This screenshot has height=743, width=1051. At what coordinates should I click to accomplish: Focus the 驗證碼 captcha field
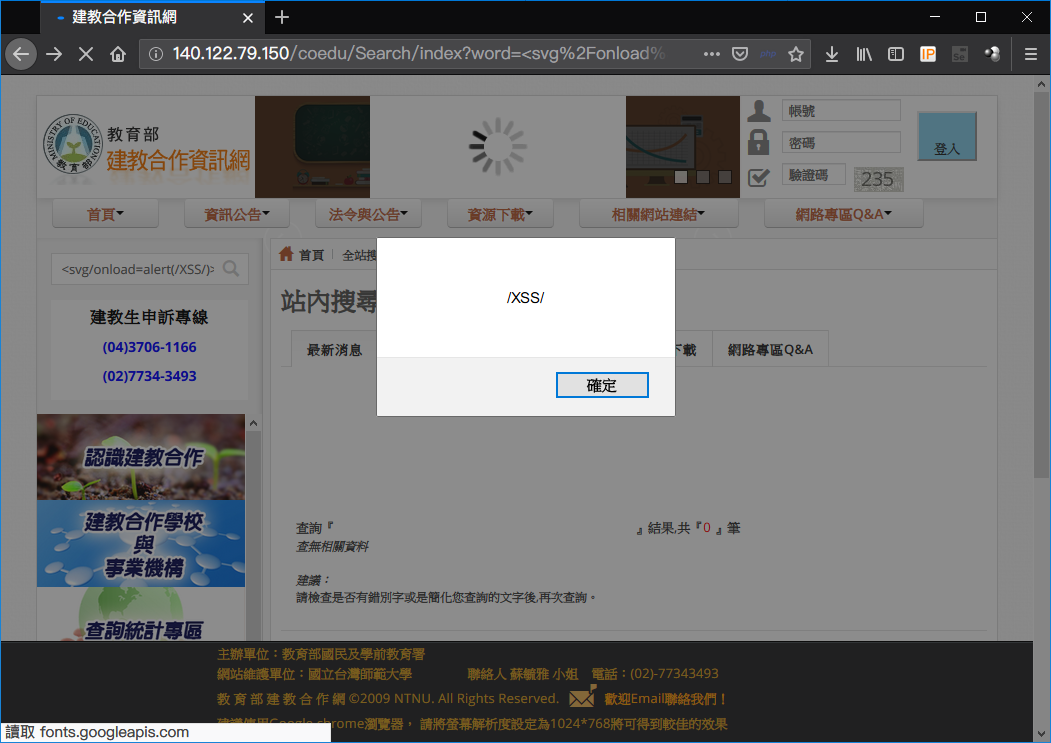click(x=814, y=175)
